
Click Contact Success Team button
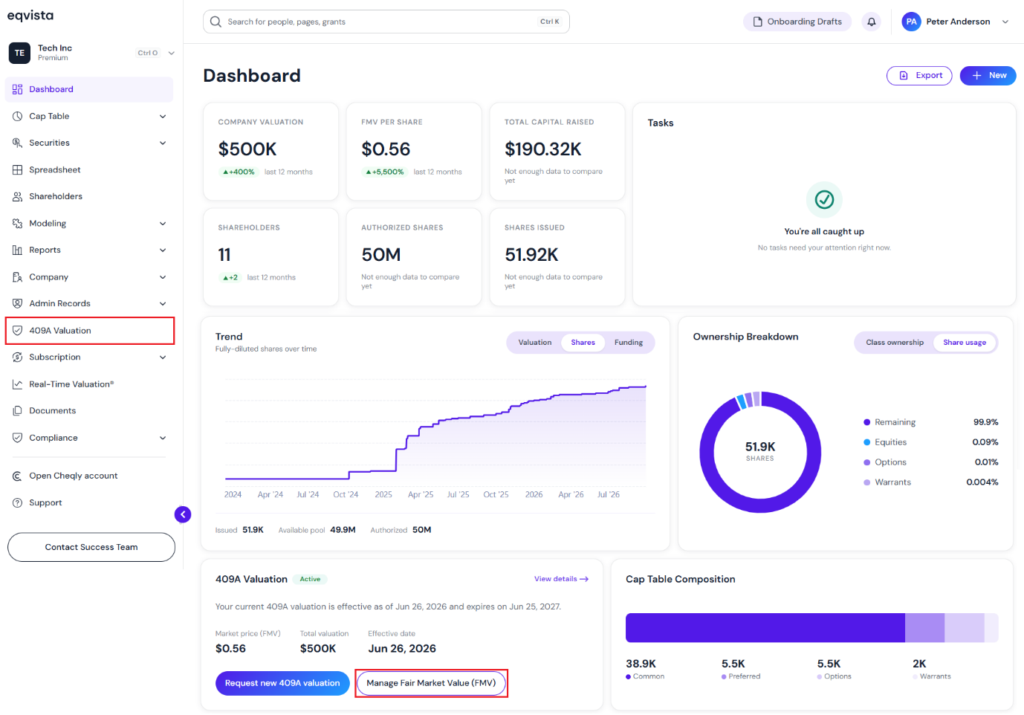91,547
